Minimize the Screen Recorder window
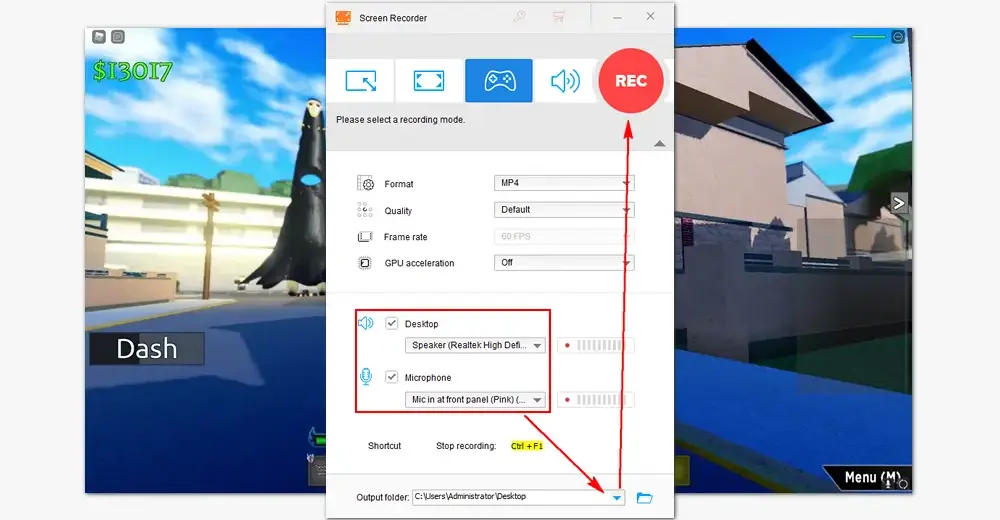This screenshot has height=520, width=1000. (617, 17)
